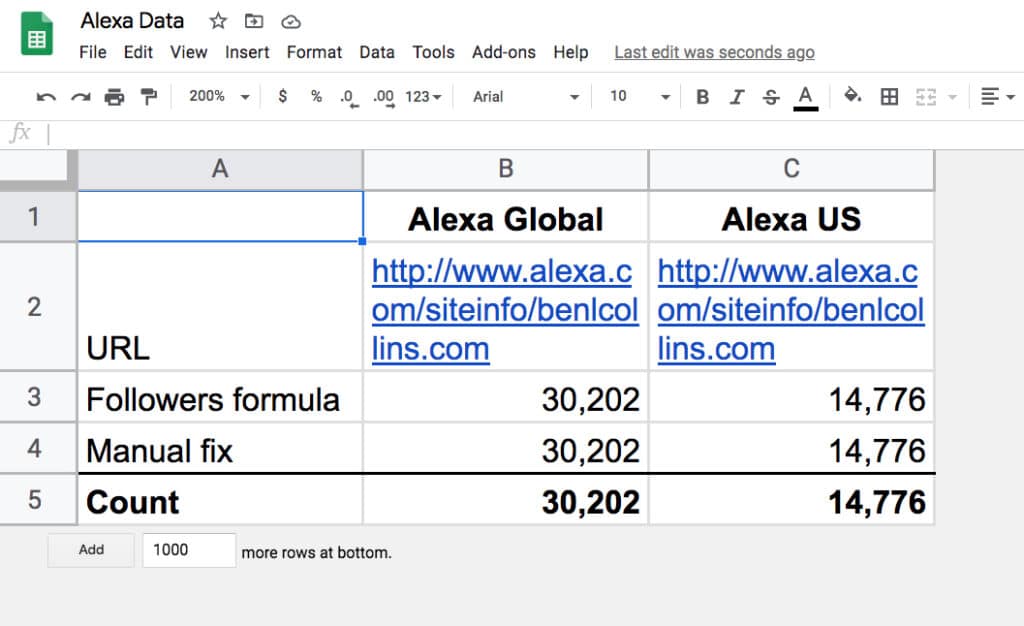This screenshot has height=626, width=1024.
Task: Open the Format menu
Action: (x=314, y=52)
